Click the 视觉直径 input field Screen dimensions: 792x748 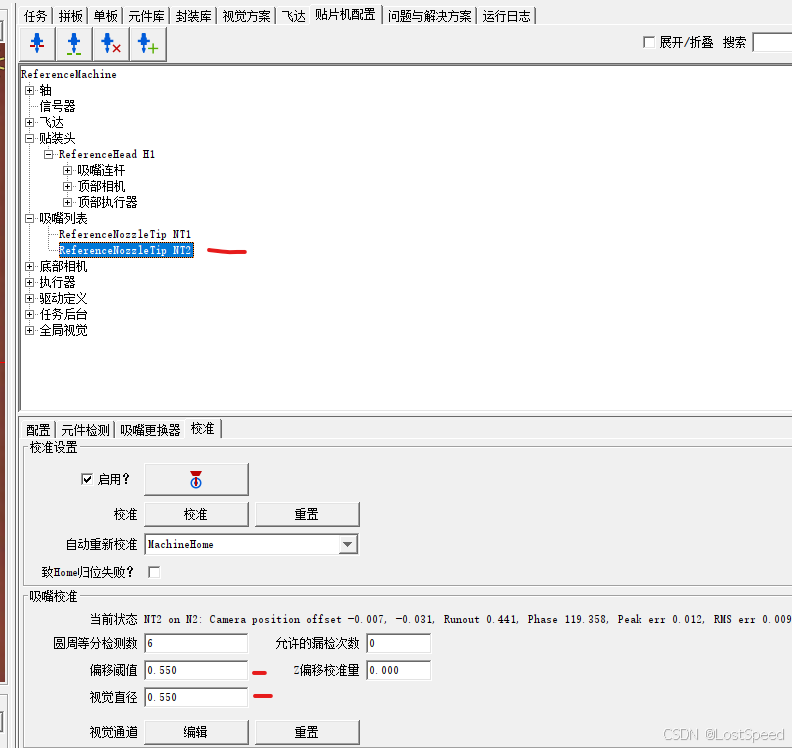click(x=196, y=697)
